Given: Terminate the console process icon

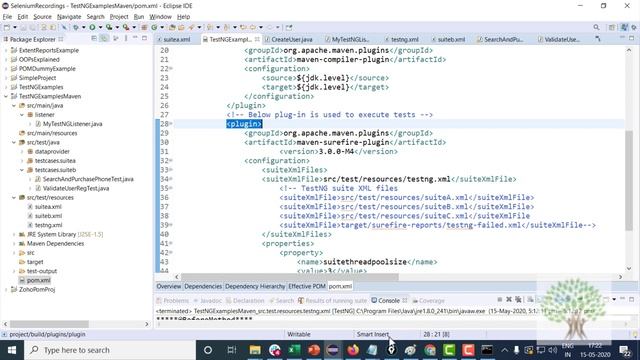Looking at the screenshot, I should point(500,300).
